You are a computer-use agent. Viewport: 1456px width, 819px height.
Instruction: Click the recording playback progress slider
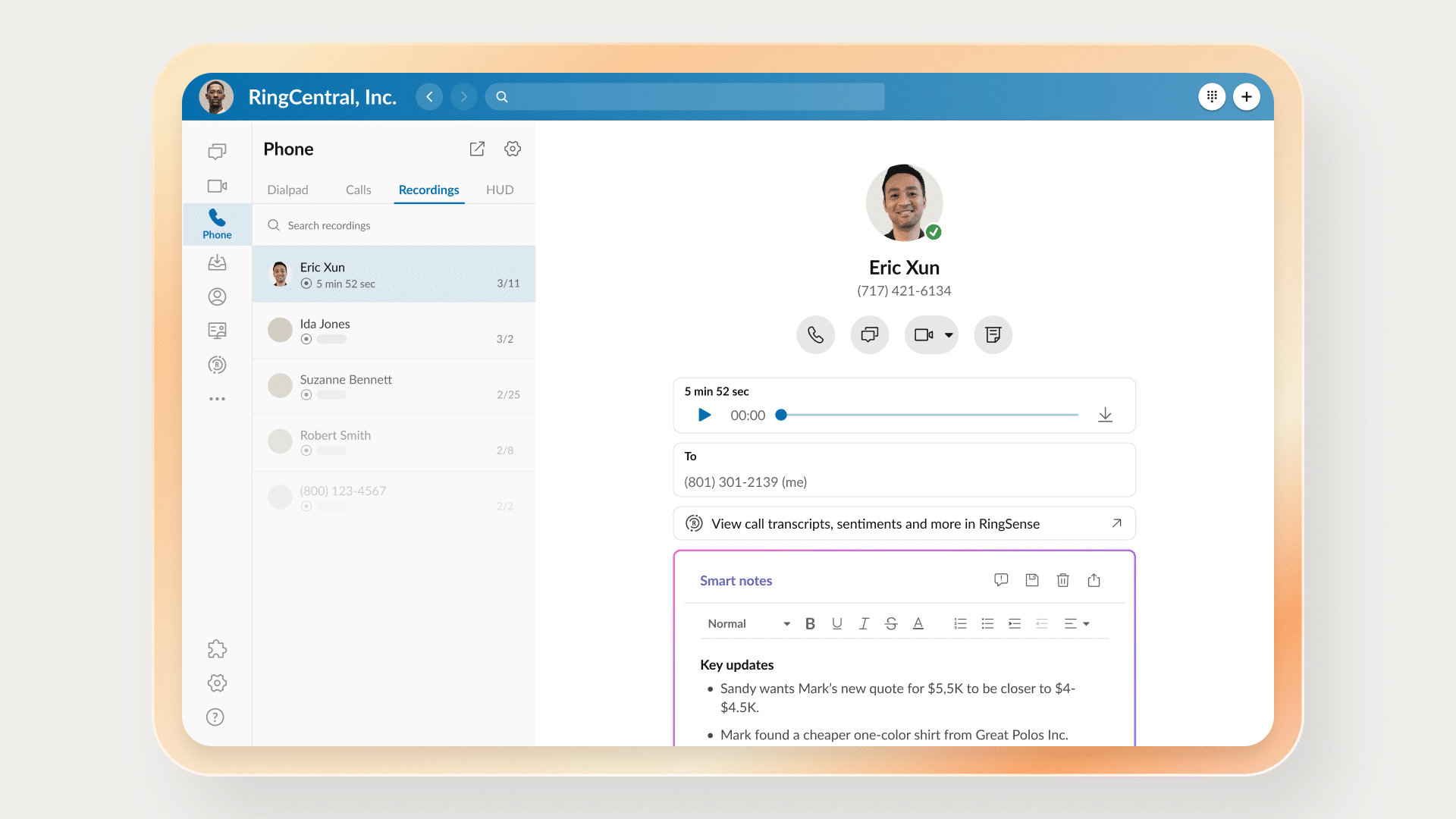(929, 415)
